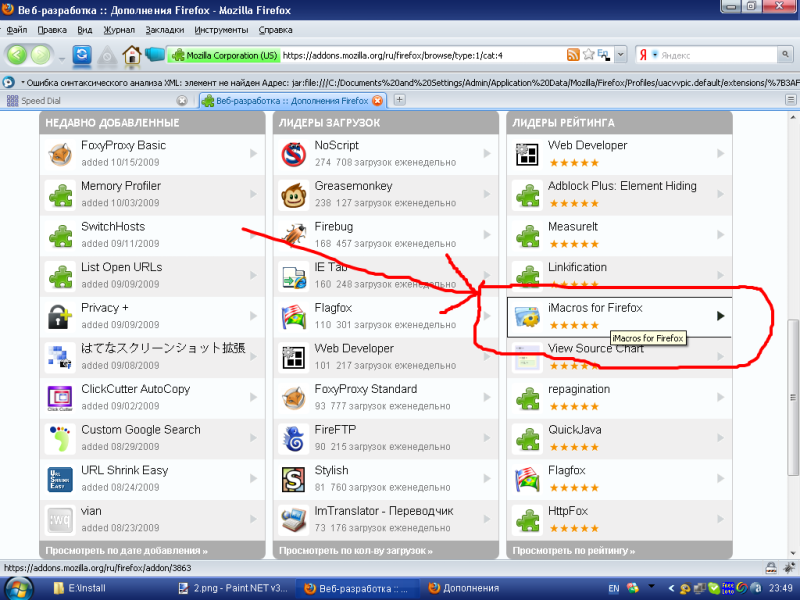Open the iMacros for Firefox icon
The image size is (800, 600).
click(x=527, y=316)
